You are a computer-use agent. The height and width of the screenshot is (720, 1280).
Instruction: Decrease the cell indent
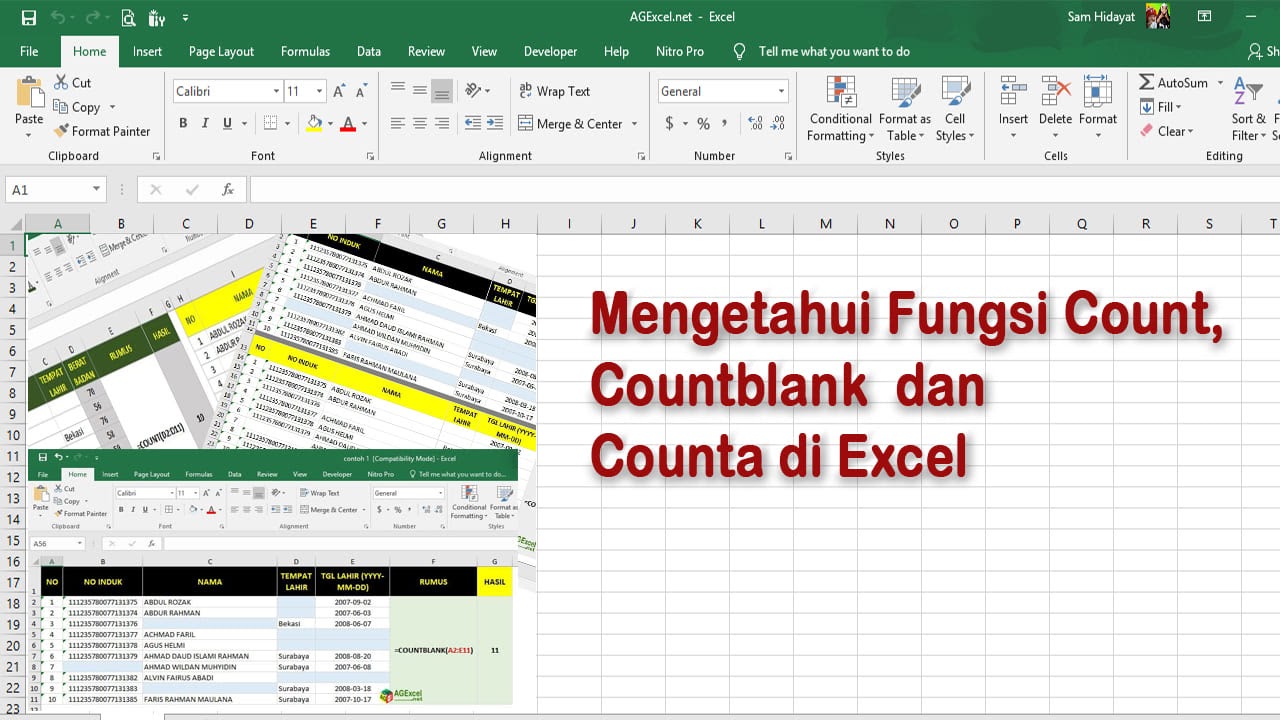click(472, 123)
